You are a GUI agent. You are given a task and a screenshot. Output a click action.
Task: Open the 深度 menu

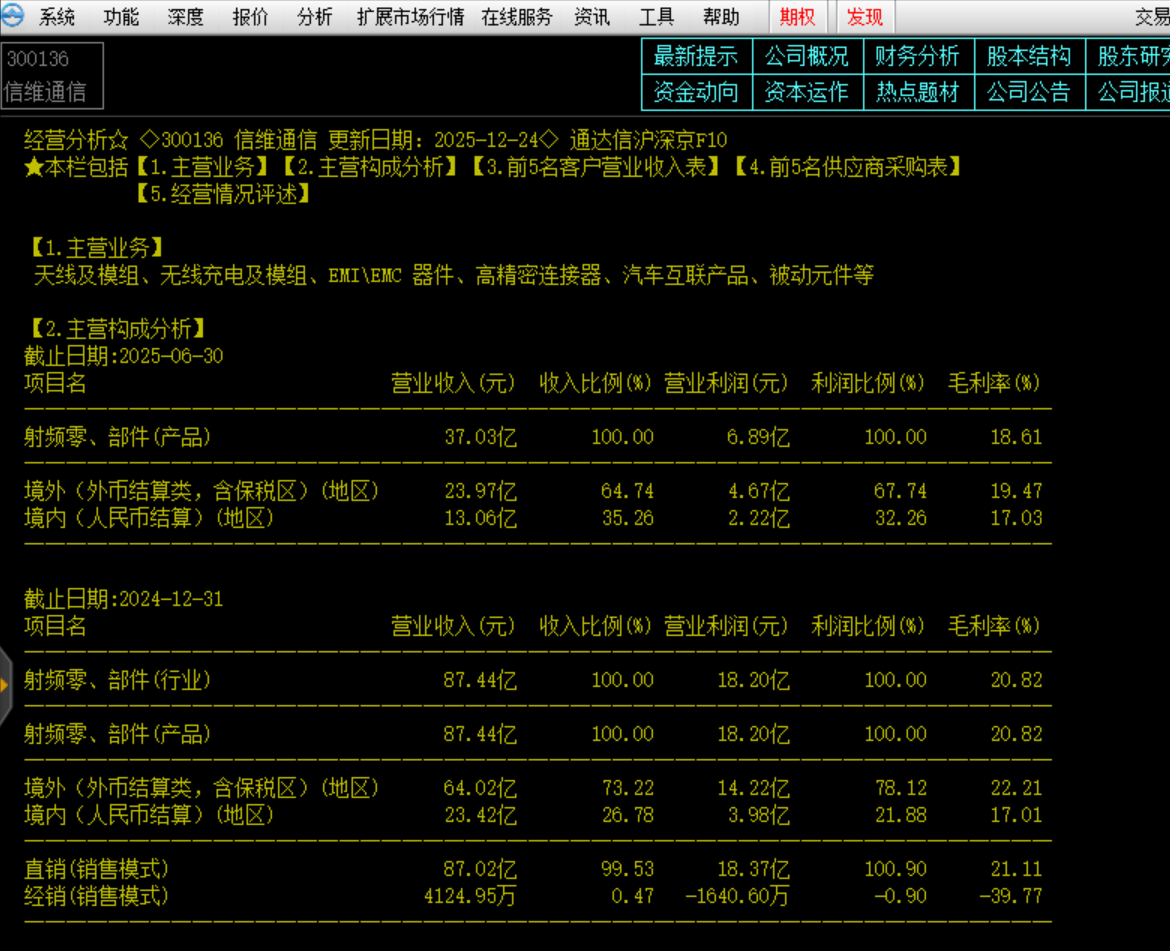(186, 16)
